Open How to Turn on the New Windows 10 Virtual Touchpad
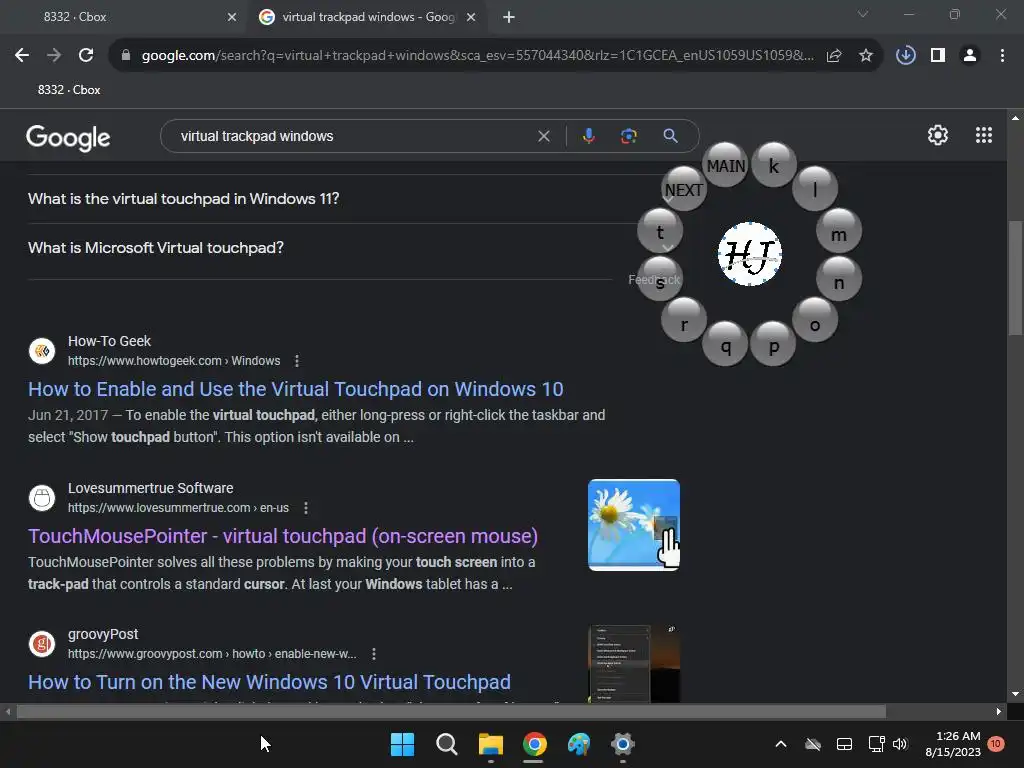Viewport: 1024px width, 768px height. tap(269, 682)
